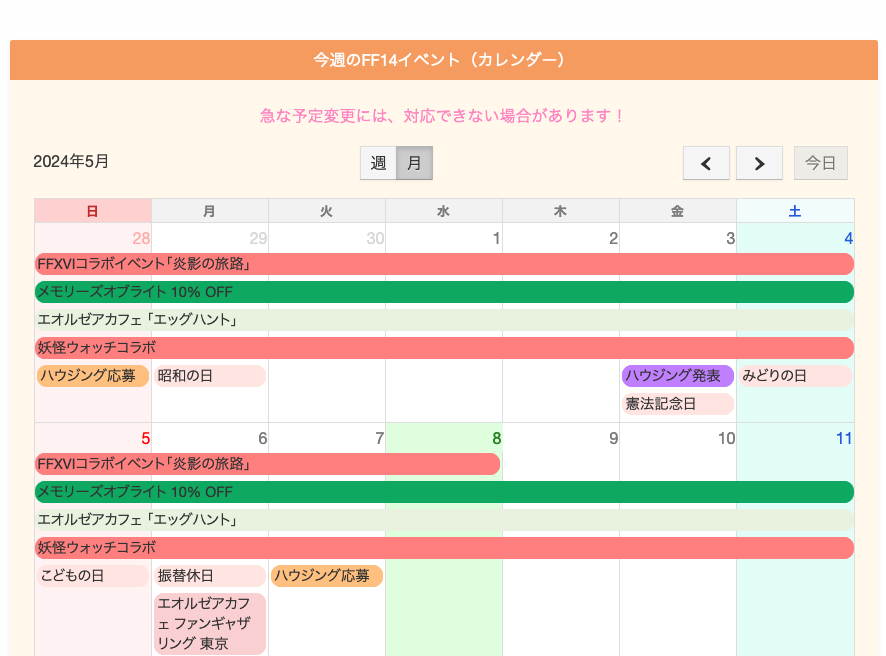This screenshot has height=656, width=886.
Task: Open FFXVIコラボイベント event in week of 28
Action: tap(444, 264)
